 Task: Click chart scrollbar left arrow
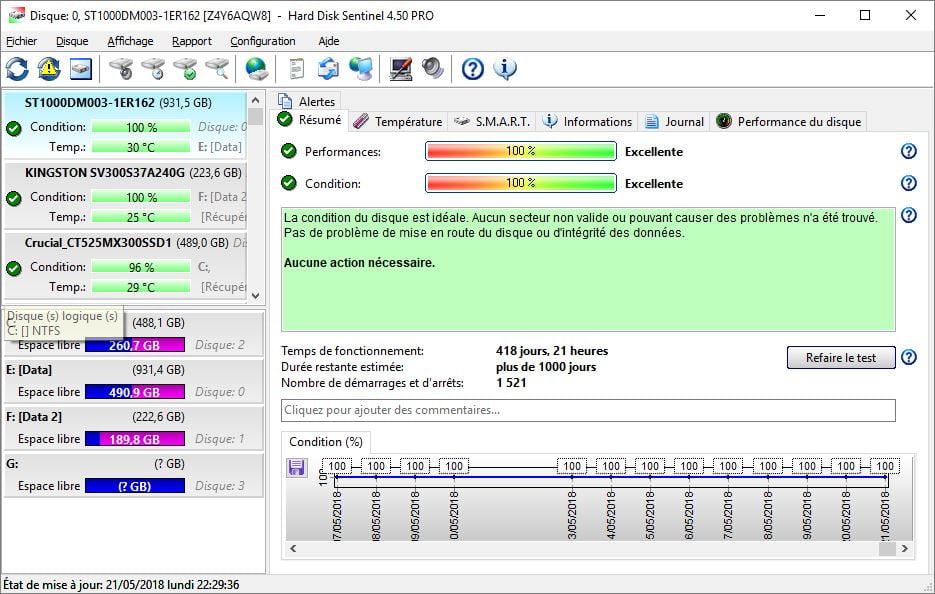tap(293, 548)
